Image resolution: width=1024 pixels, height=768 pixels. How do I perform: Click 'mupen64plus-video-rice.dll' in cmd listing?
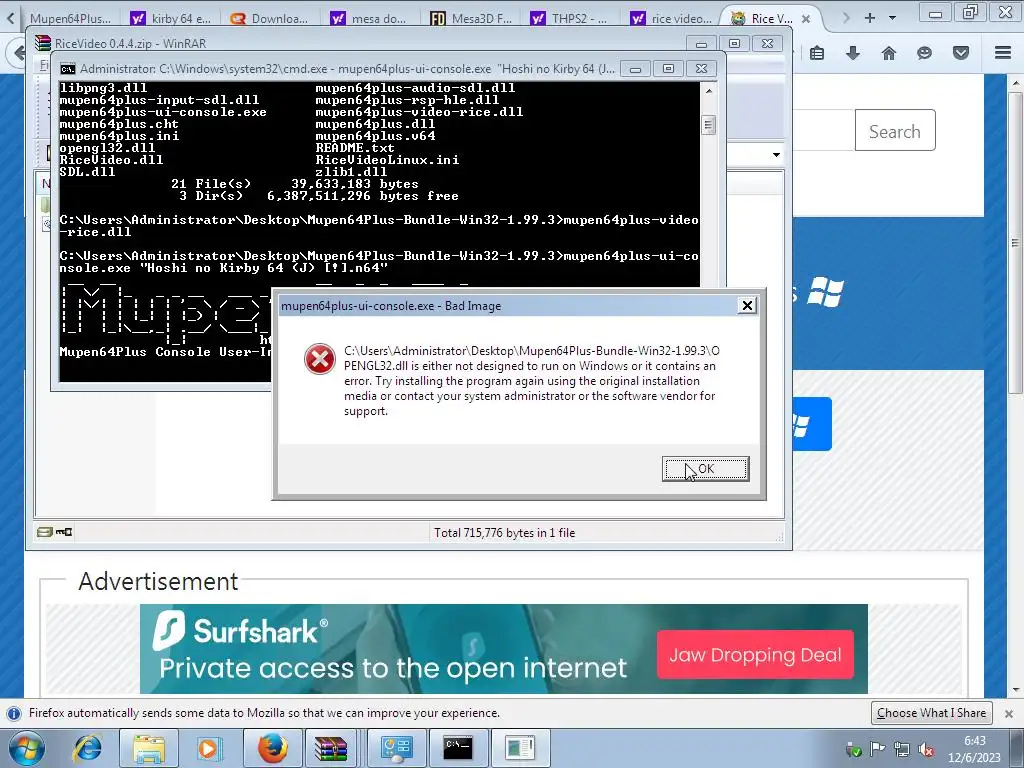419,112
